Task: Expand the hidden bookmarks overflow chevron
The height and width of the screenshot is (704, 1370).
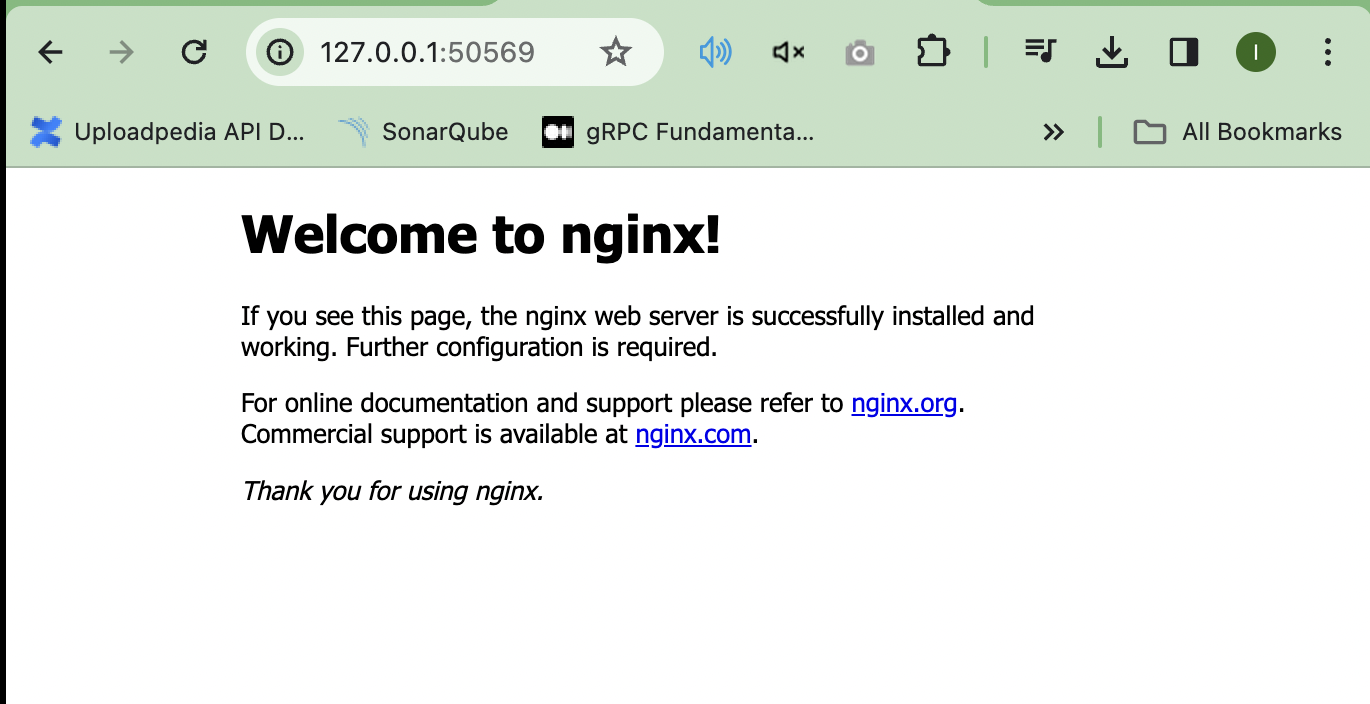Action: point(1053,132)
